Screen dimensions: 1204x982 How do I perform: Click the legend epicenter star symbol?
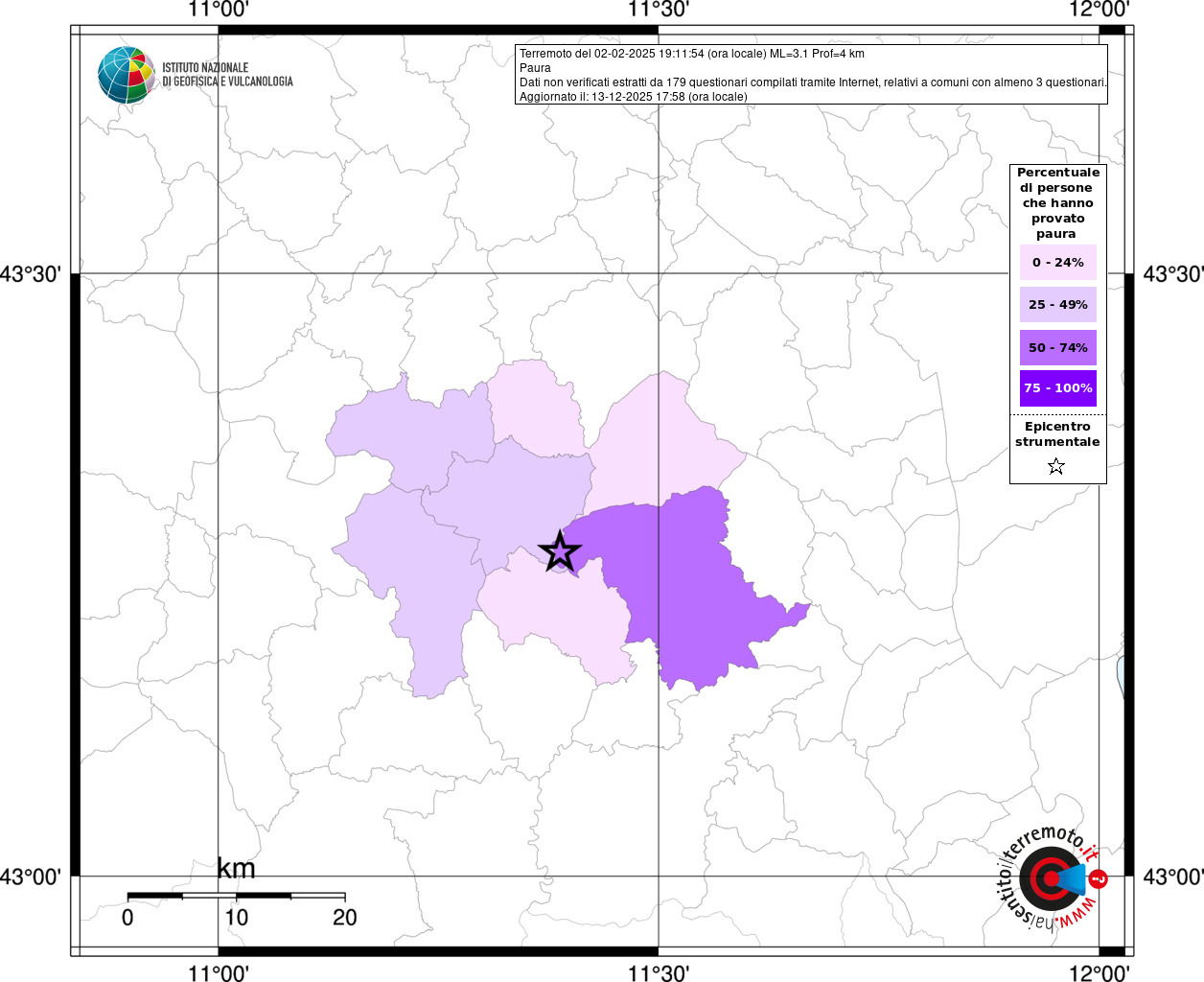[x=1056, y=466]
